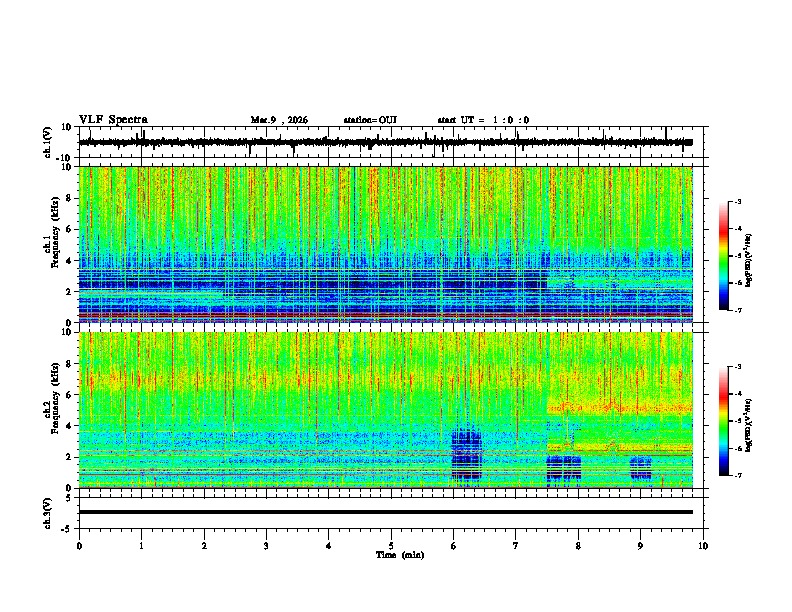This screenshot has height=612, width=792.
Task: Click the "-5" tick on ch.3(V) axis
Action: pyautogui.click(x=67, y=528)
